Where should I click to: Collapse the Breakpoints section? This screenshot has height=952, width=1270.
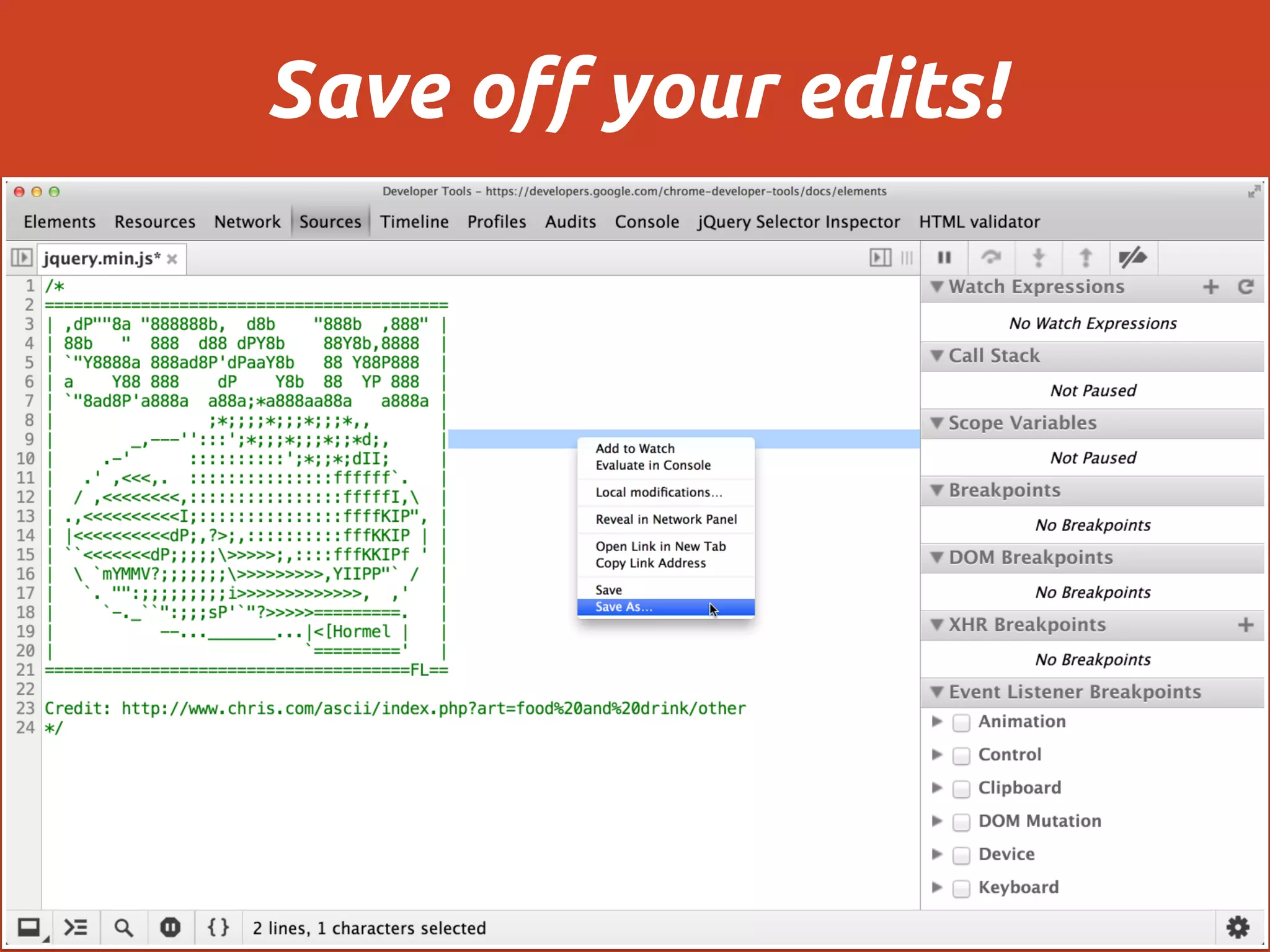937,490
